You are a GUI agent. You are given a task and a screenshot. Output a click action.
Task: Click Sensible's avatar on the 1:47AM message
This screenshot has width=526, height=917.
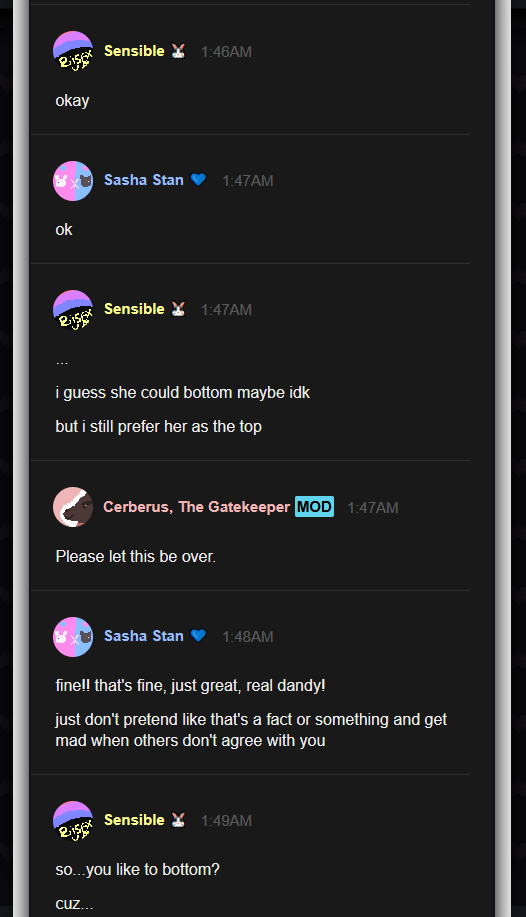point(73,310)
